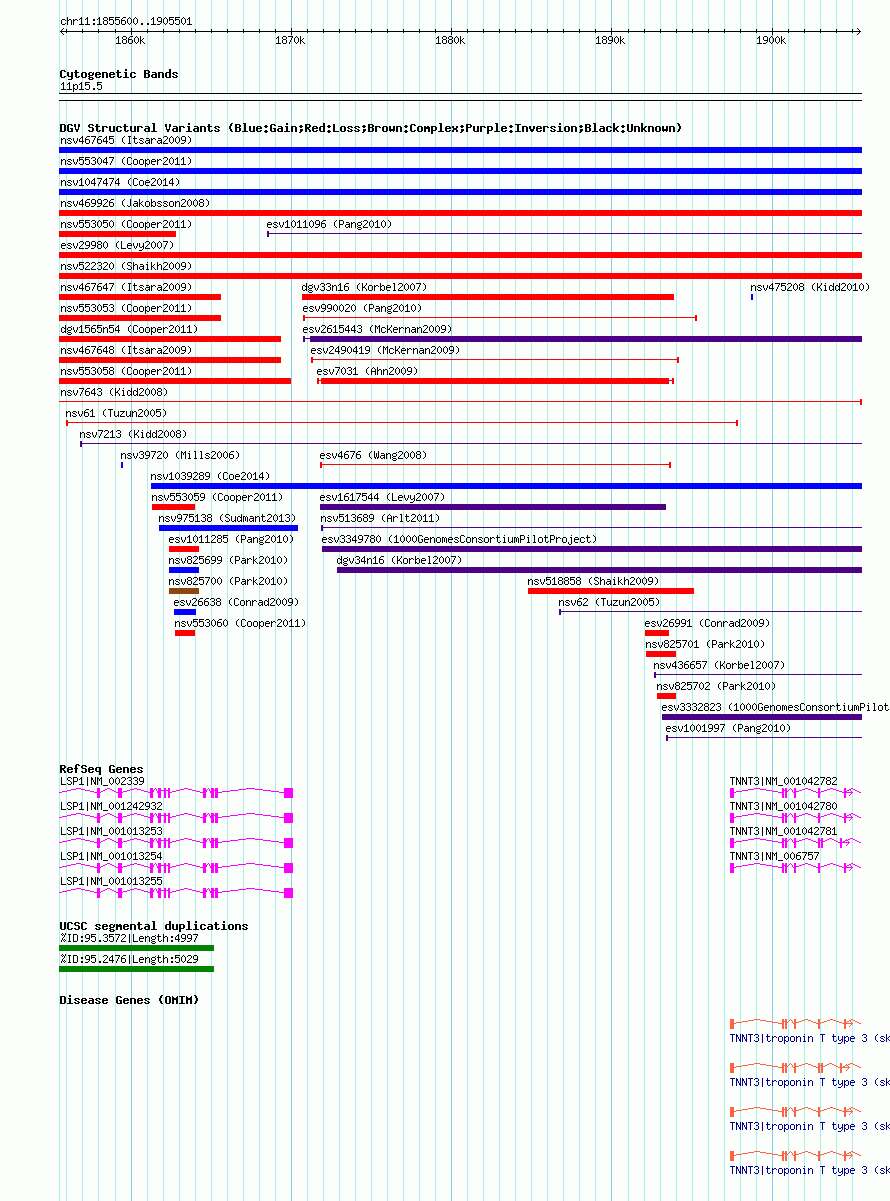Click esv4676 (Wang2008) label
The height and width of the screenshot is (1201, 890).
(x=373, y=455)
